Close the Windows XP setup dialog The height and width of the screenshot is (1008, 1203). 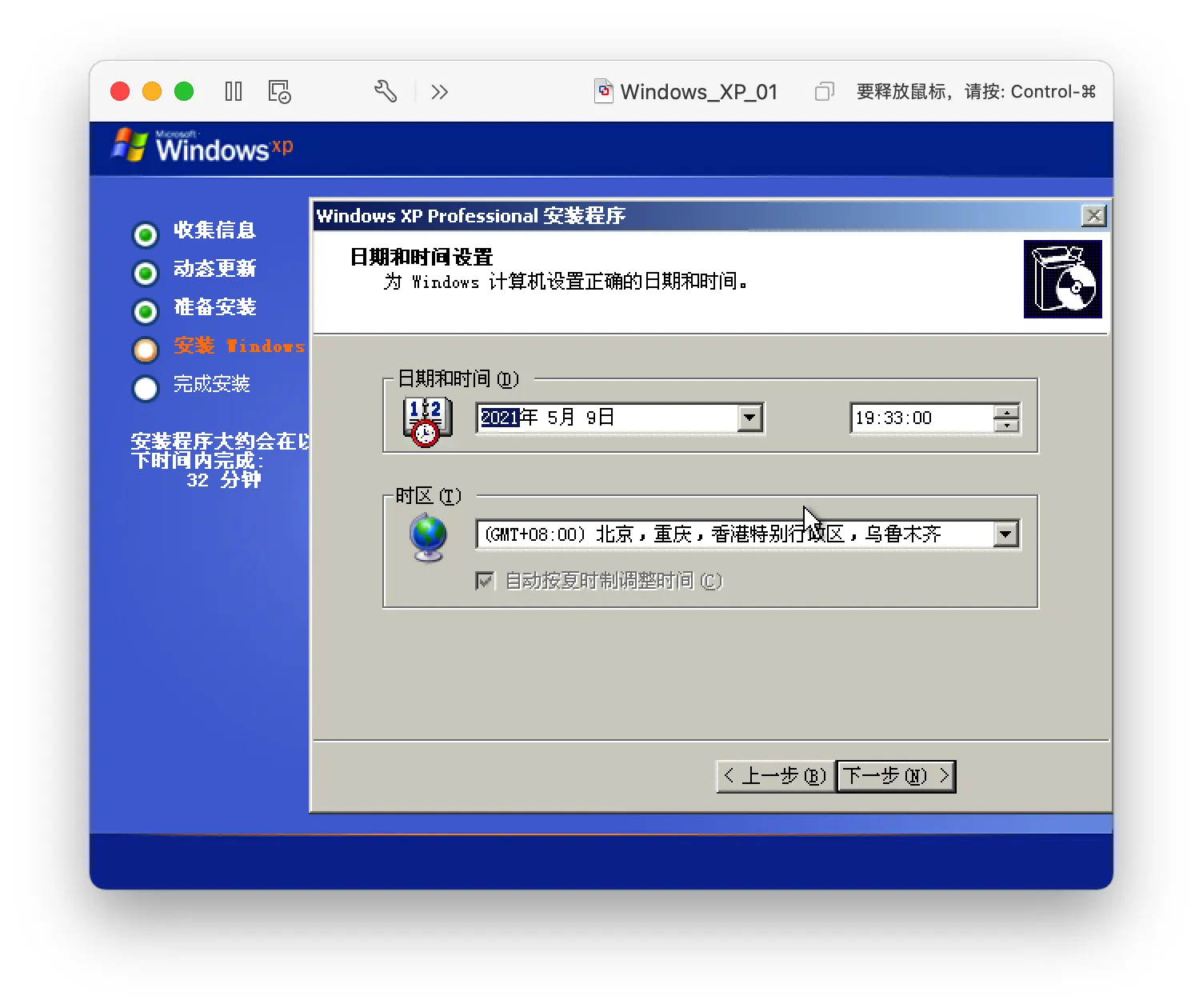point(1093,215)
